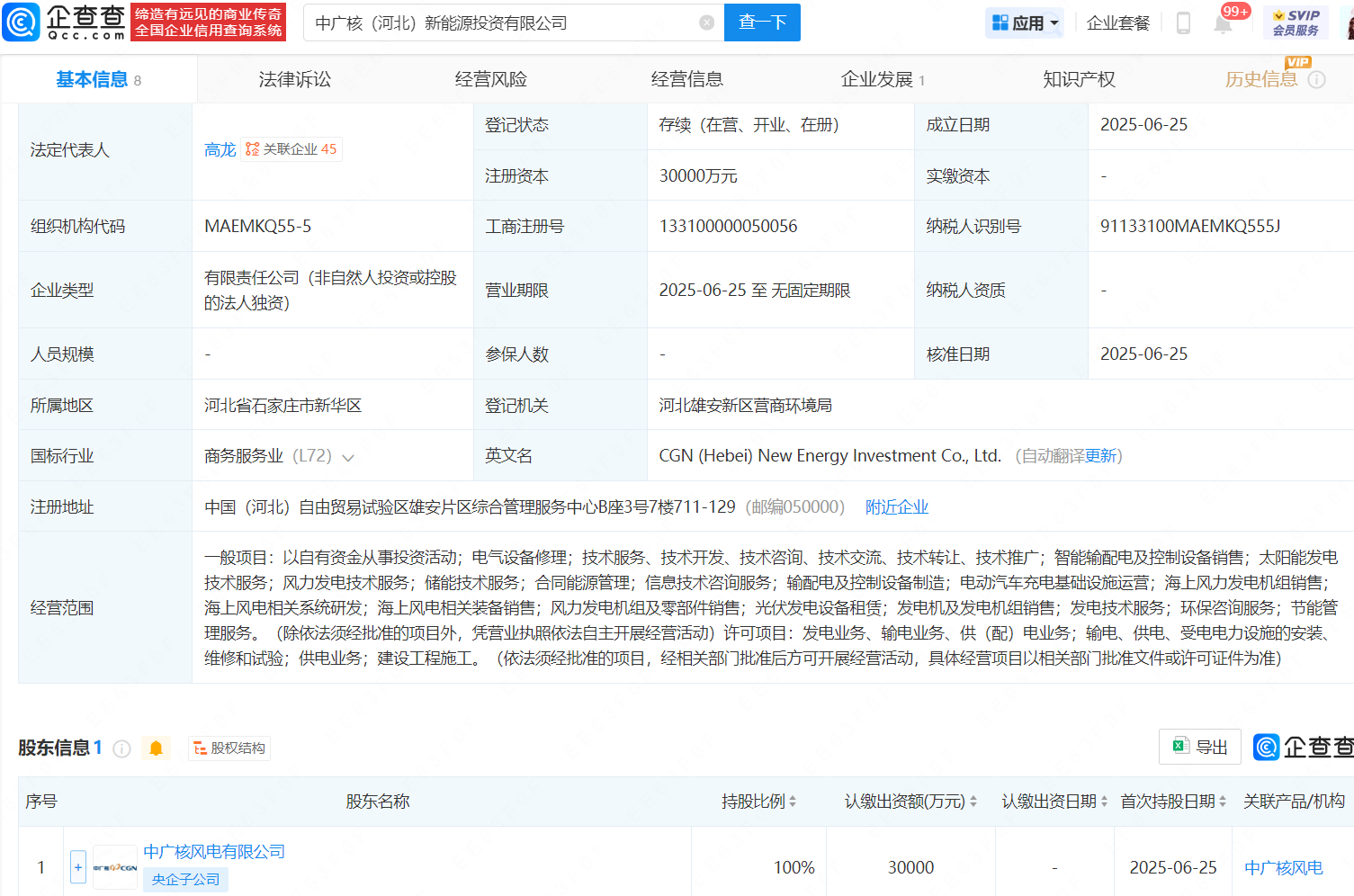Open CGN Wind Power company logo

115,867
